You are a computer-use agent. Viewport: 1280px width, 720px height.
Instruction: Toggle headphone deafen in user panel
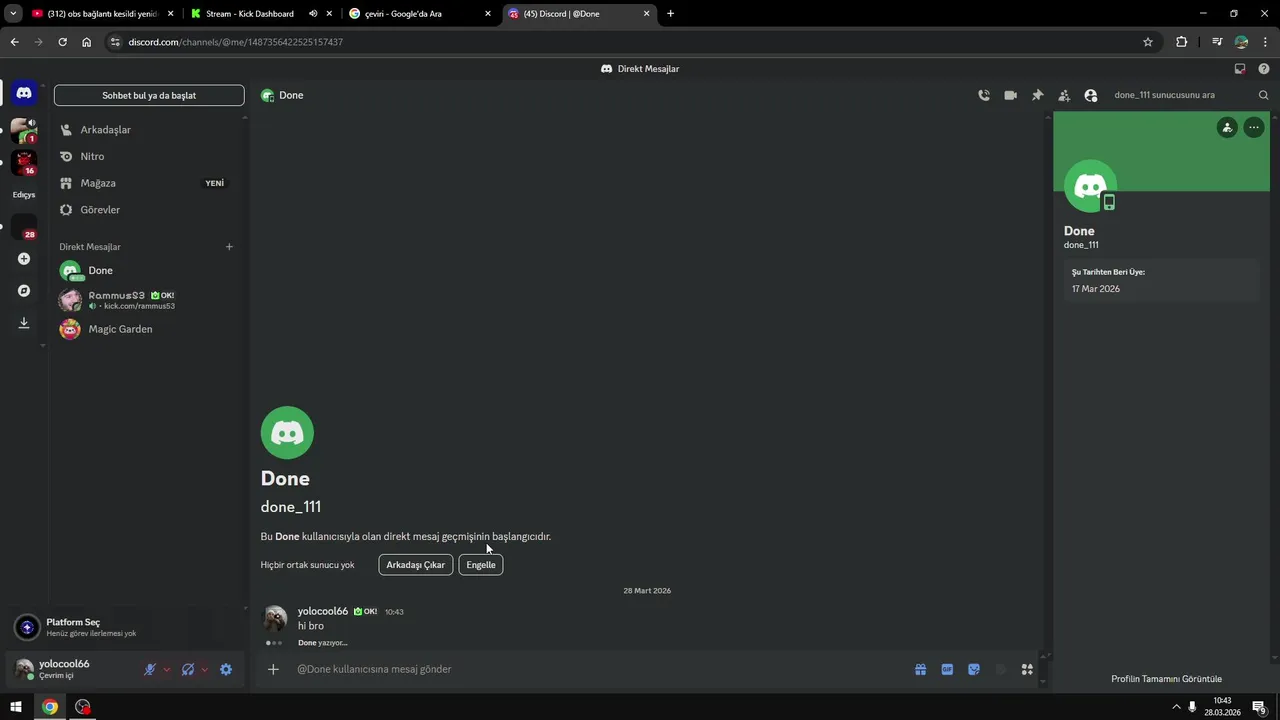click(x=188, y=670)
